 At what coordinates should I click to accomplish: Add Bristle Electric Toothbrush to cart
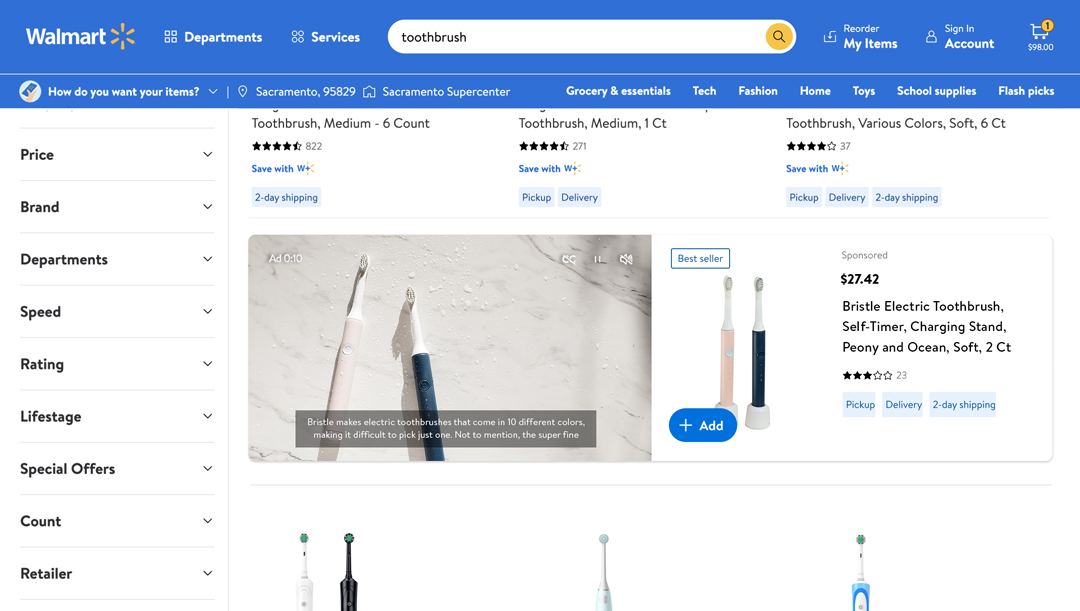pyautogui.click(x=703, y=426)
